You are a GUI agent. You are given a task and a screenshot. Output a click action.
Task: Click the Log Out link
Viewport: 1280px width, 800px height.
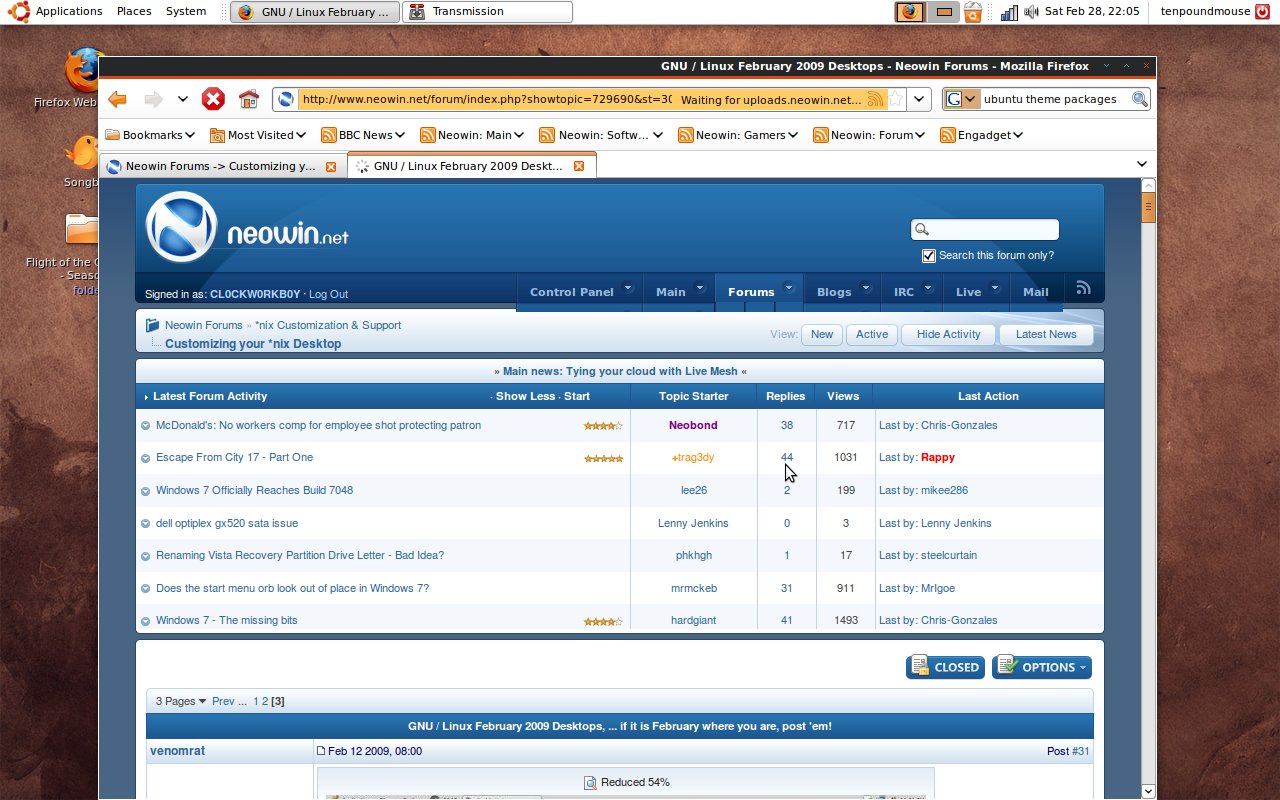[328, 294]
